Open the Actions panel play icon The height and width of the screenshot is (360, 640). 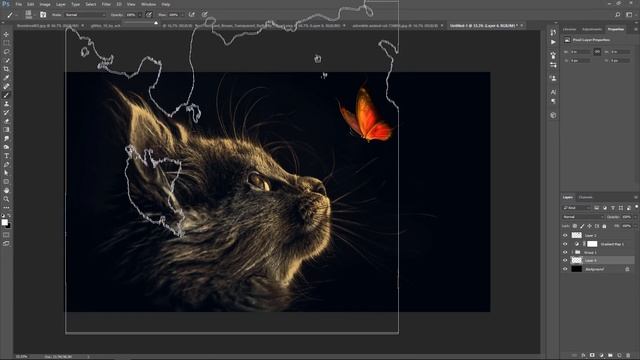553,42
